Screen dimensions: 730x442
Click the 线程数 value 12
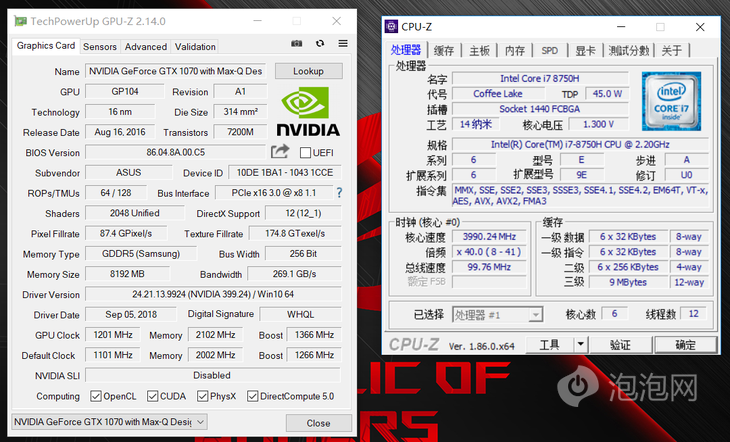(694, 314)
